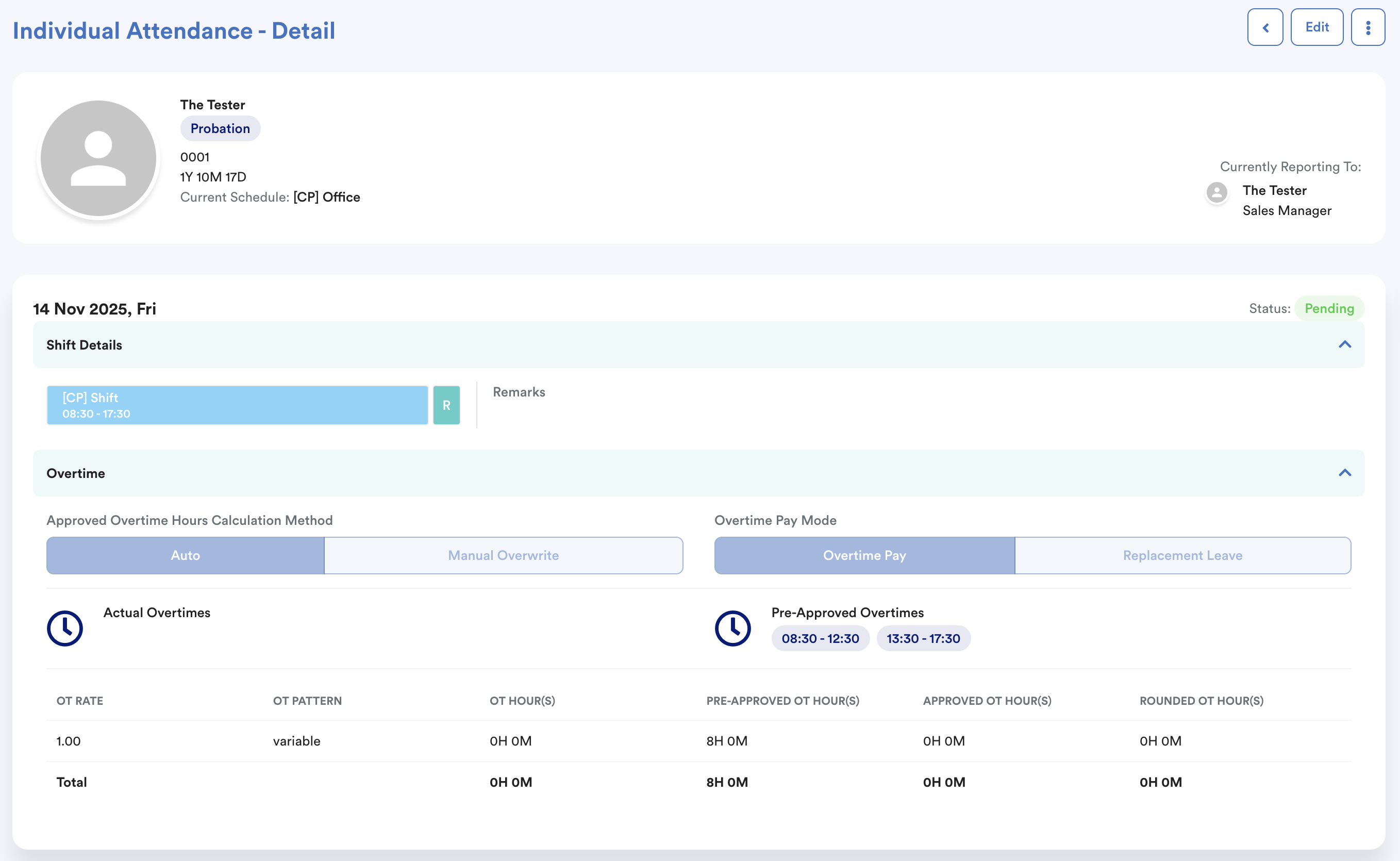
Task: Select Overtime Pay mode
Action: point(864,555)
